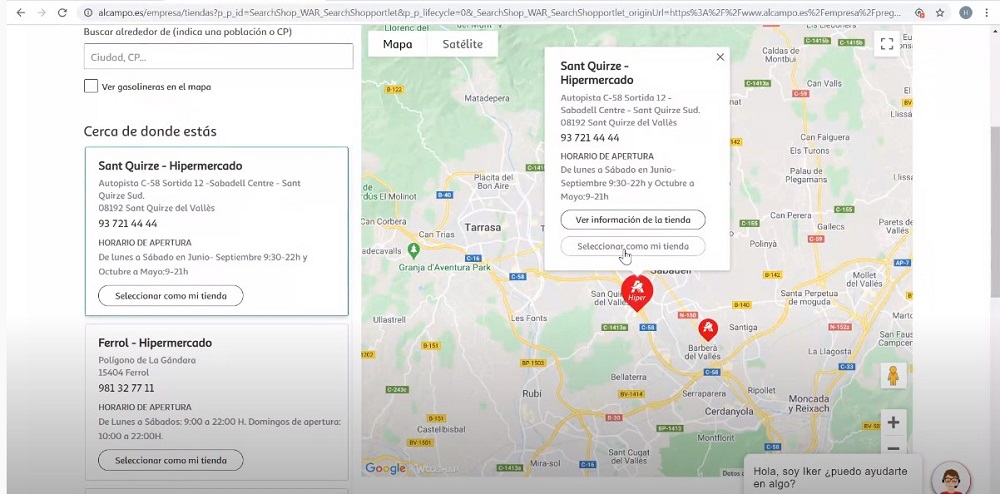Viewport: 1000px width, 494px height.
Task: Enable 'Ver gasolineras en el mapa' checkbox
Action: point(91,87)
